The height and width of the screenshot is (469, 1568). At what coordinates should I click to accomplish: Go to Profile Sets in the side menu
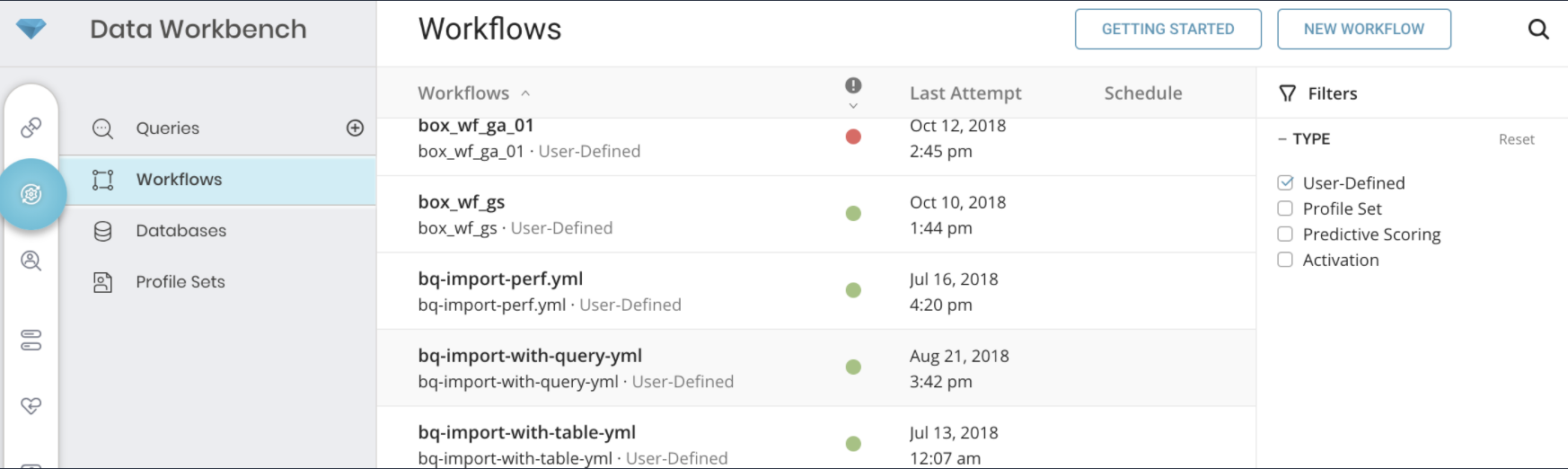pos(180,282)
